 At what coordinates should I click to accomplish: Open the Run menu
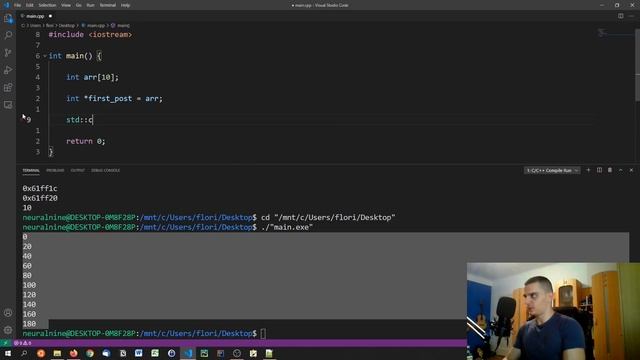point(90,5)
